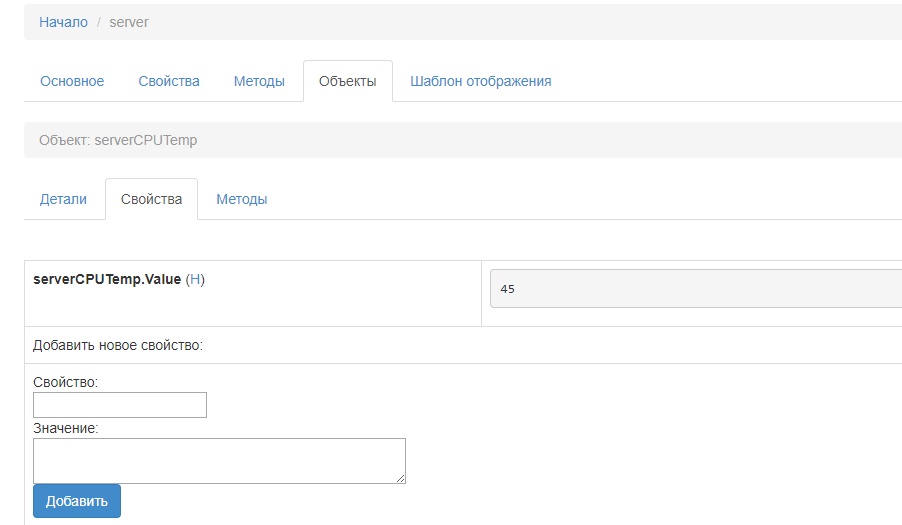Focus the Свойство name input field

tap(120, 405)
